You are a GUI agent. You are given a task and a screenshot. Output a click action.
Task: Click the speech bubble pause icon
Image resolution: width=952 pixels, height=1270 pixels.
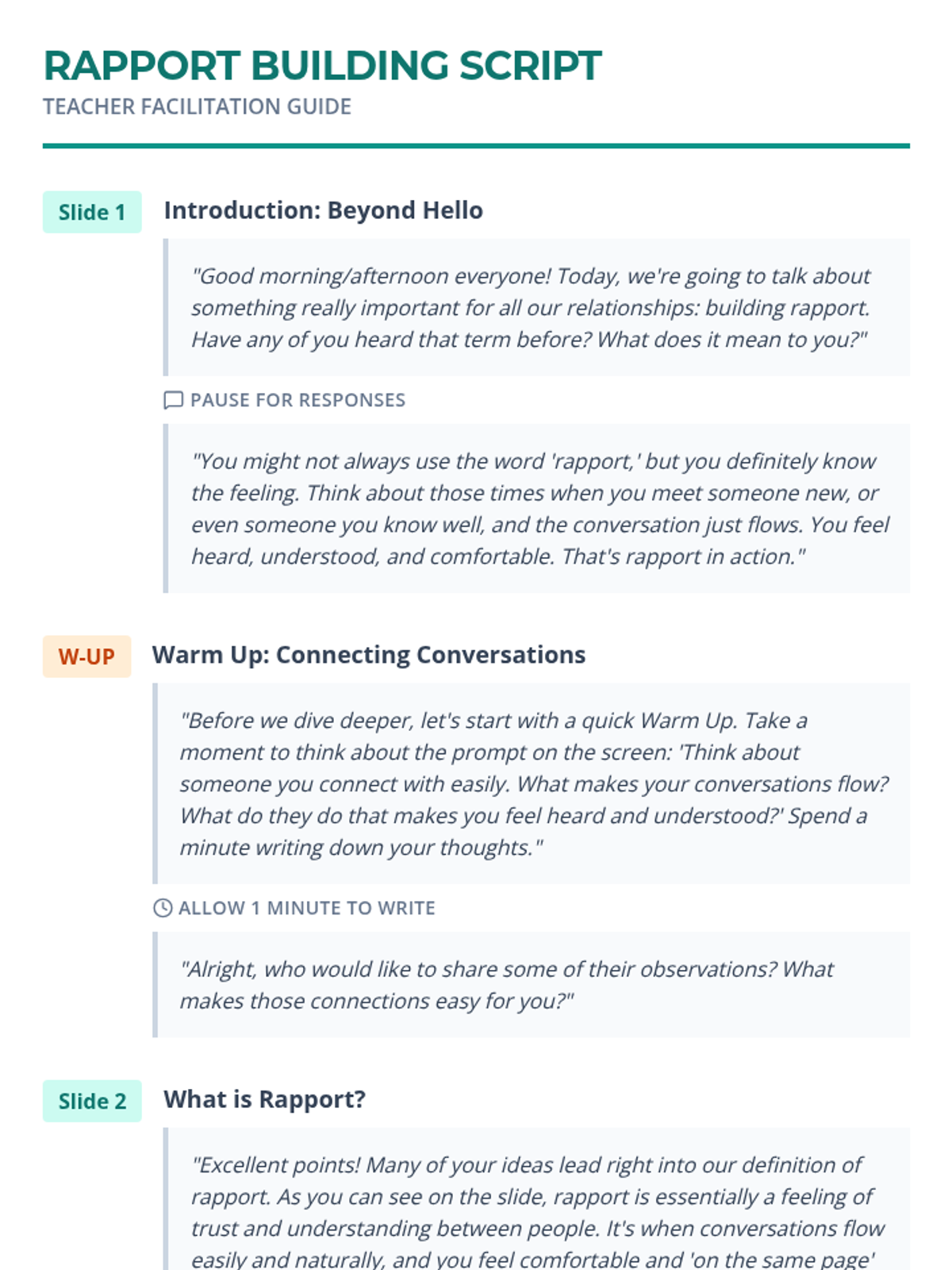(173, 400)
